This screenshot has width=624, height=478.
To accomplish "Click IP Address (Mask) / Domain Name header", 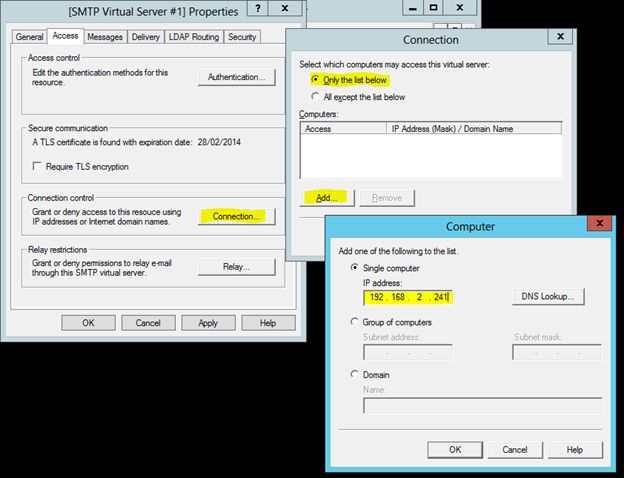I will [x=474, y=129].
